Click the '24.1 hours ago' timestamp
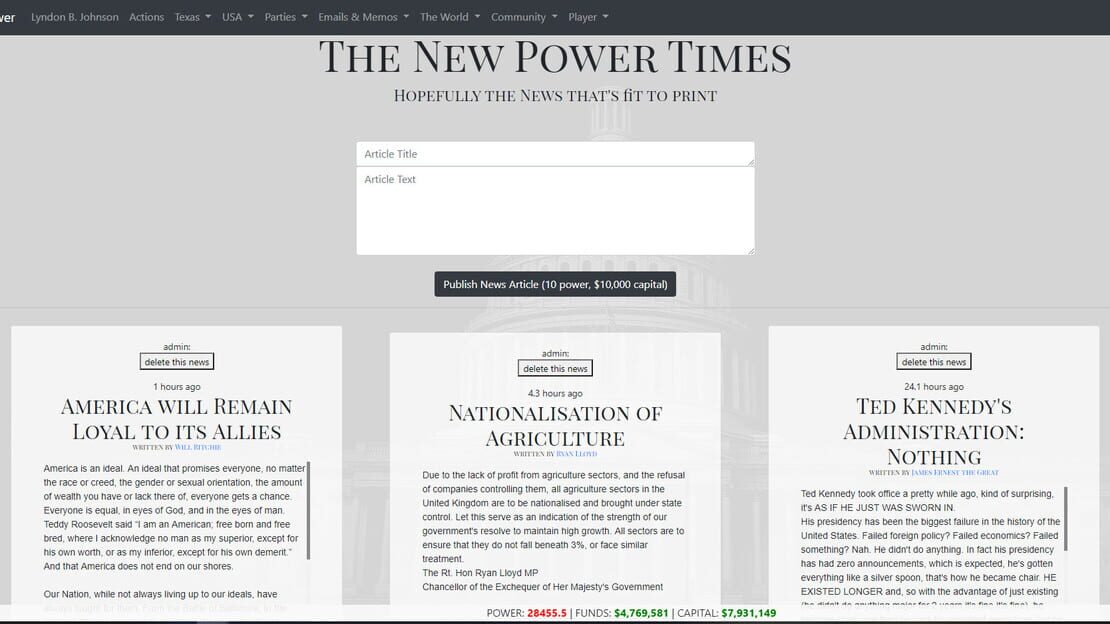 (934, 387)
